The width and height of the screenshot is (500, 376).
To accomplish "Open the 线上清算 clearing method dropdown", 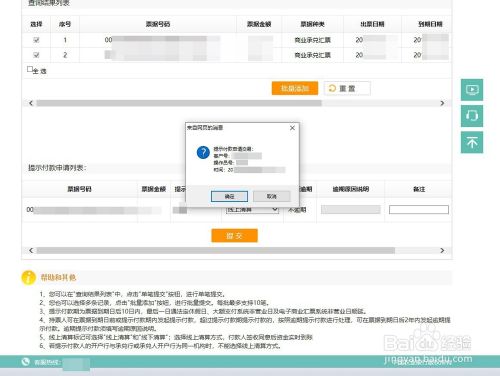I will [x=252, y=210].
